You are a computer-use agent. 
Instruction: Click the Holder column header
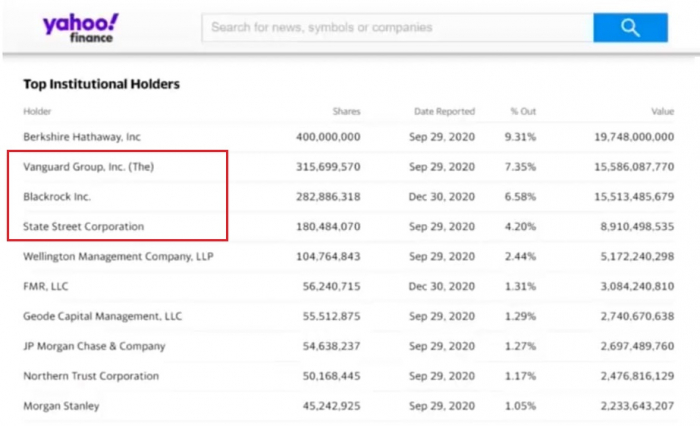pos(37,111)
